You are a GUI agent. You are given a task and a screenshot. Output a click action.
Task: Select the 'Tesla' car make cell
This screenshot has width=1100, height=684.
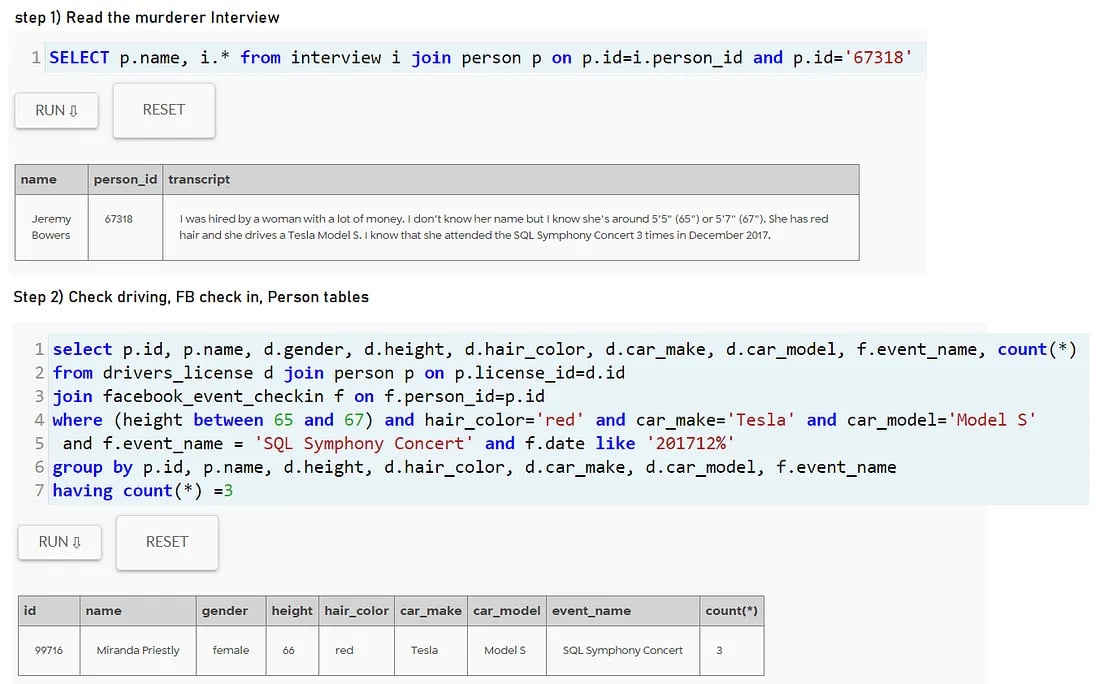point(431,650)
